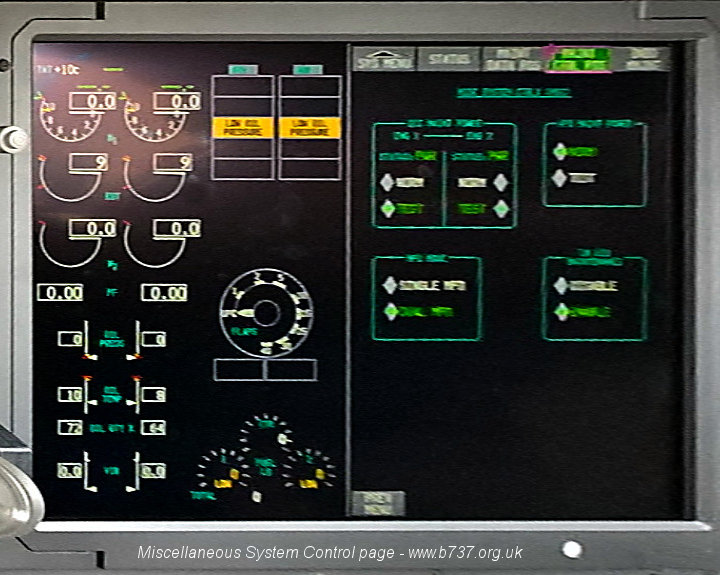
Task: Click the left EGT arc gauge
Action: (x=70, y=175)
